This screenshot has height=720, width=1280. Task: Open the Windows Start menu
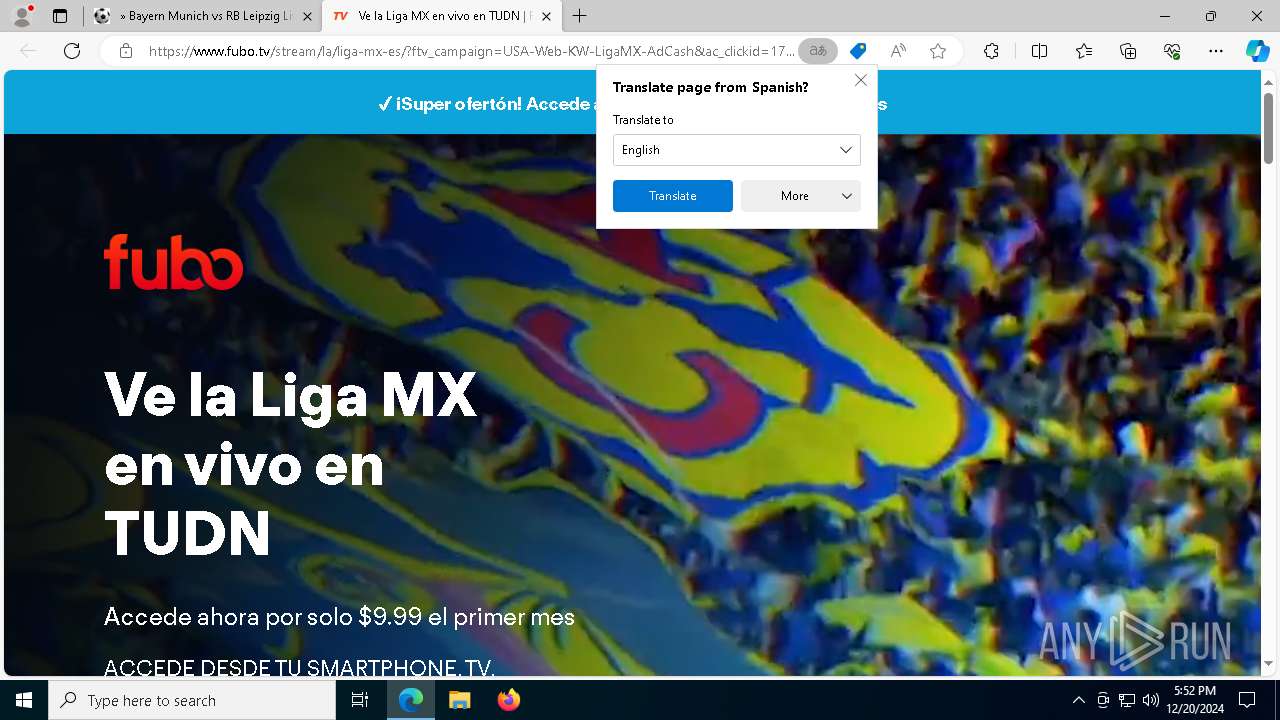(x=24, y=700)
